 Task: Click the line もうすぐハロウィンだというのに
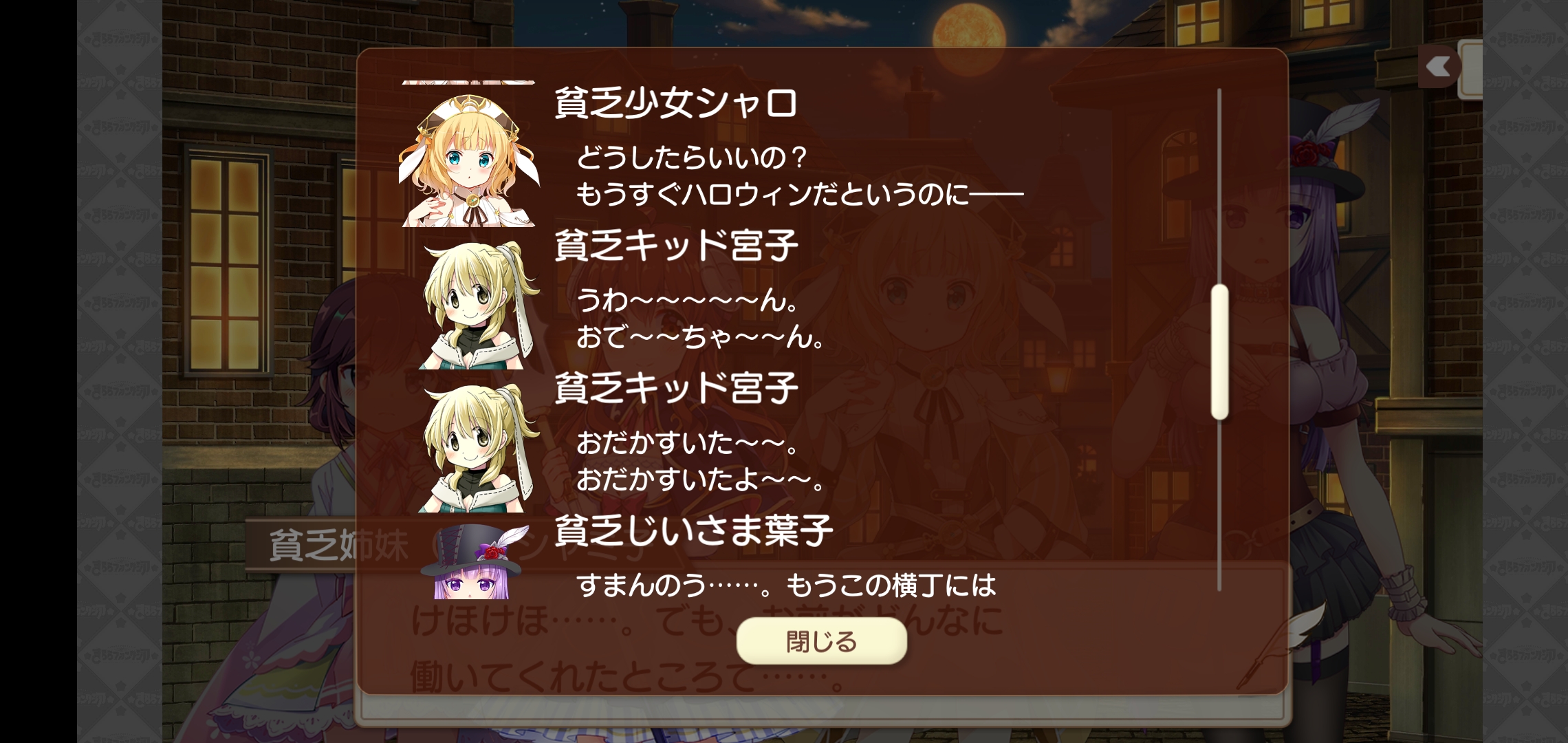800,195
